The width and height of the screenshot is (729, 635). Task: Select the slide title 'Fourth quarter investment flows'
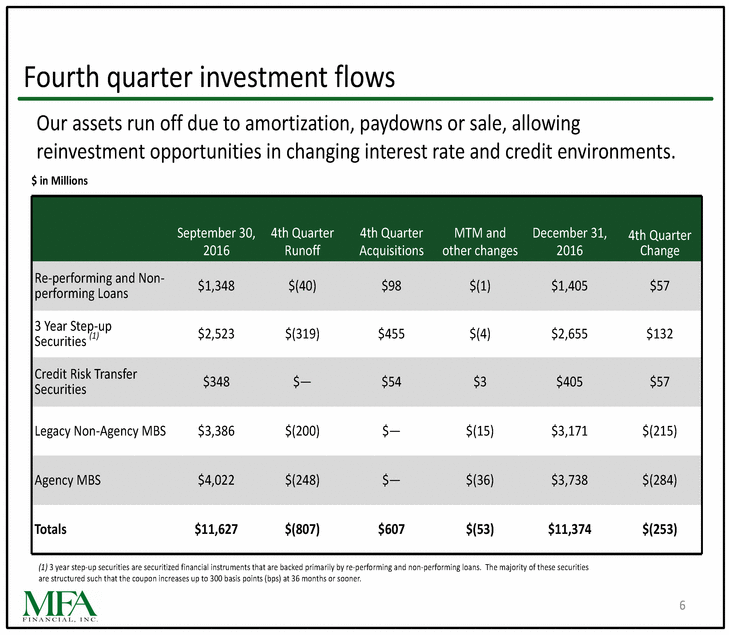coord(209,77)
